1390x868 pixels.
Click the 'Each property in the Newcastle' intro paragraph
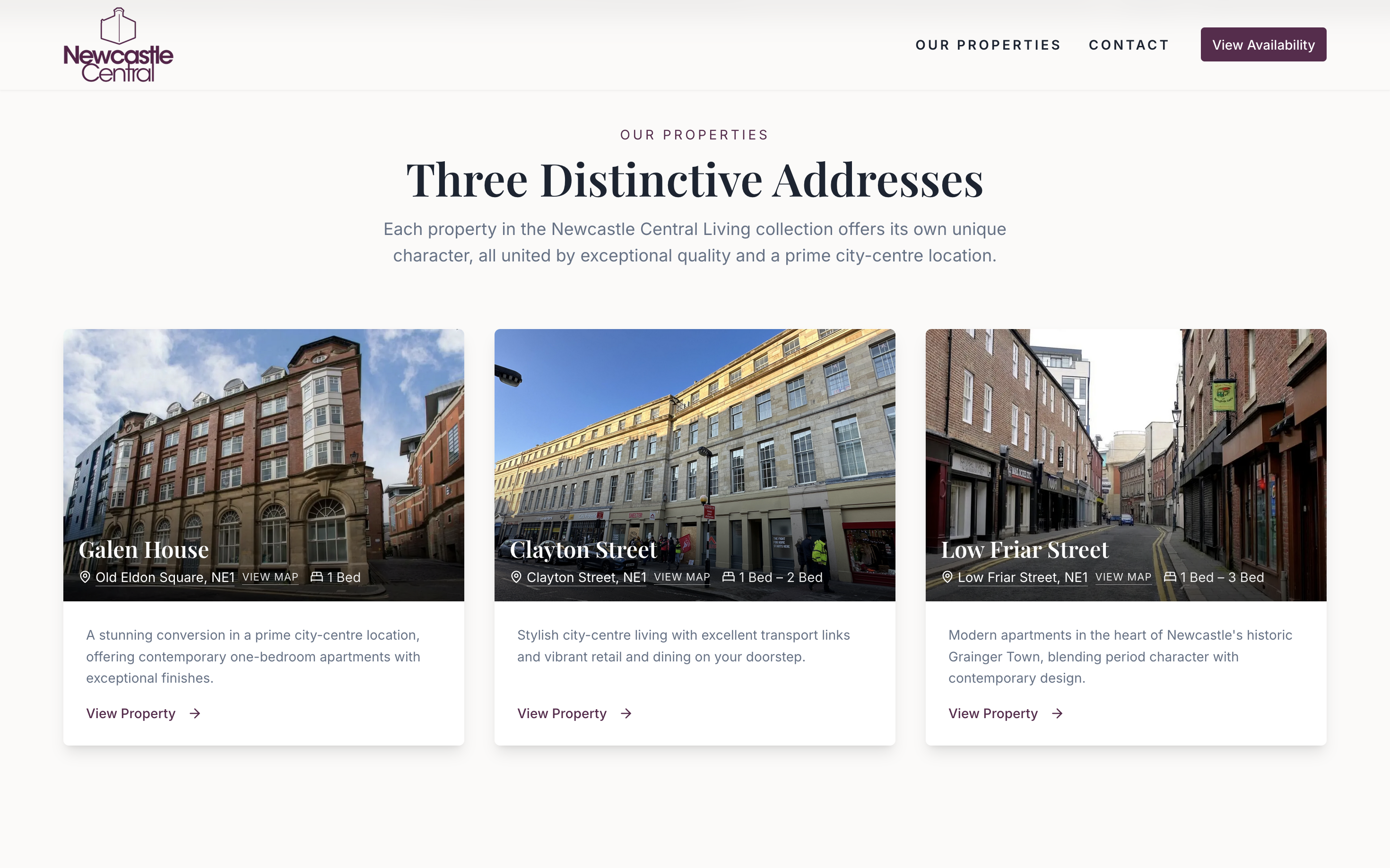695,242
